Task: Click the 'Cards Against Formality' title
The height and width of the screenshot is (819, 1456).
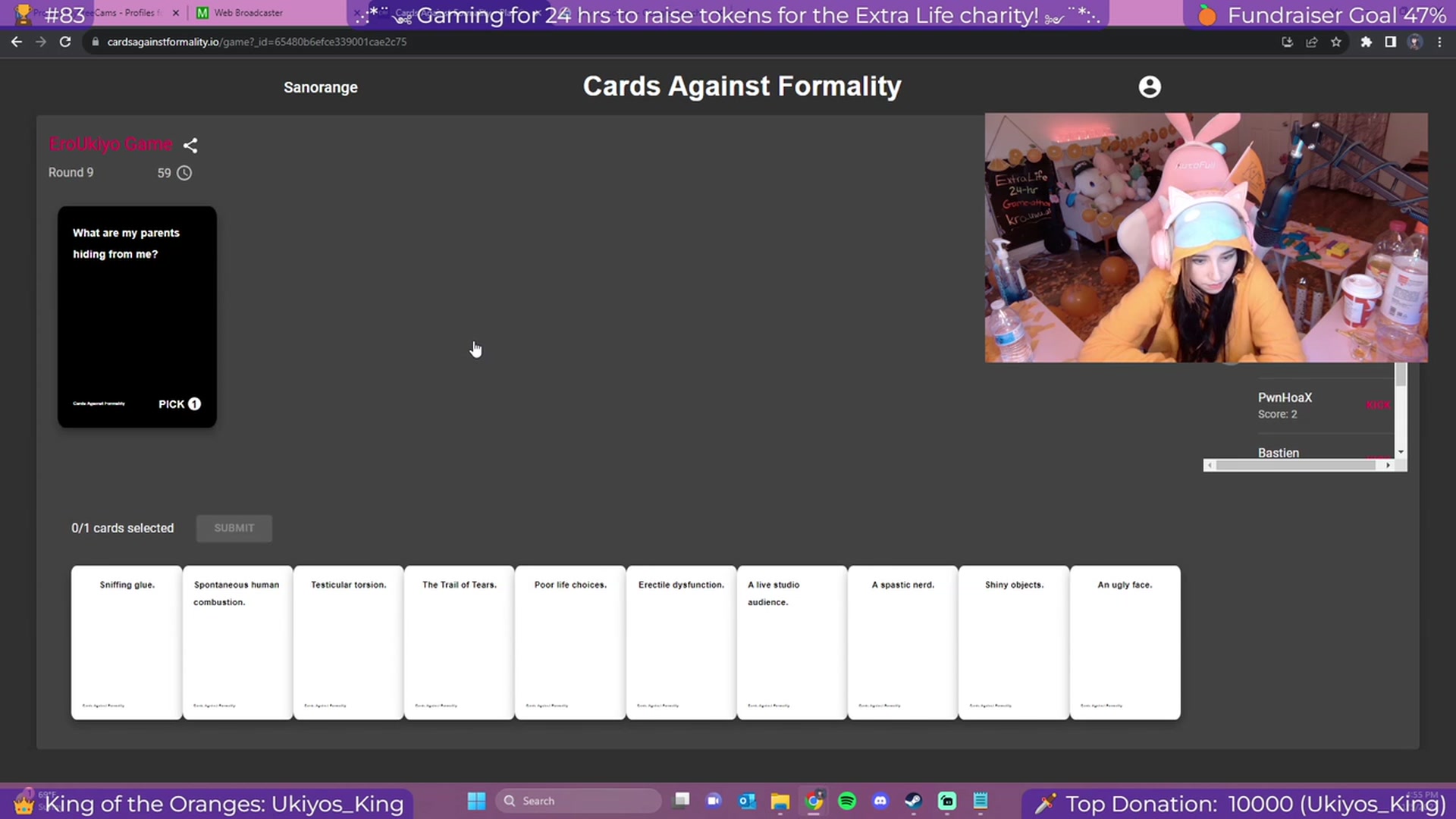Action: (742, 86)
